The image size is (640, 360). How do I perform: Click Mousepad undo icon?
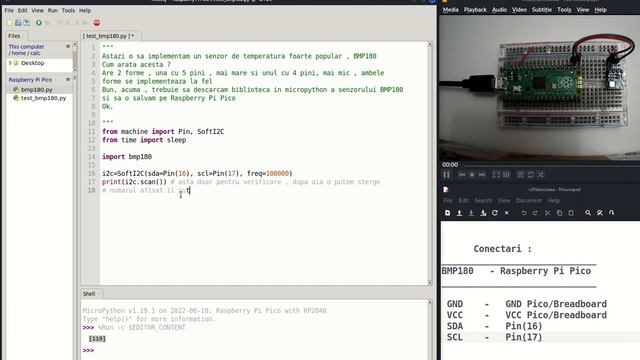click(x=524, y=213)
